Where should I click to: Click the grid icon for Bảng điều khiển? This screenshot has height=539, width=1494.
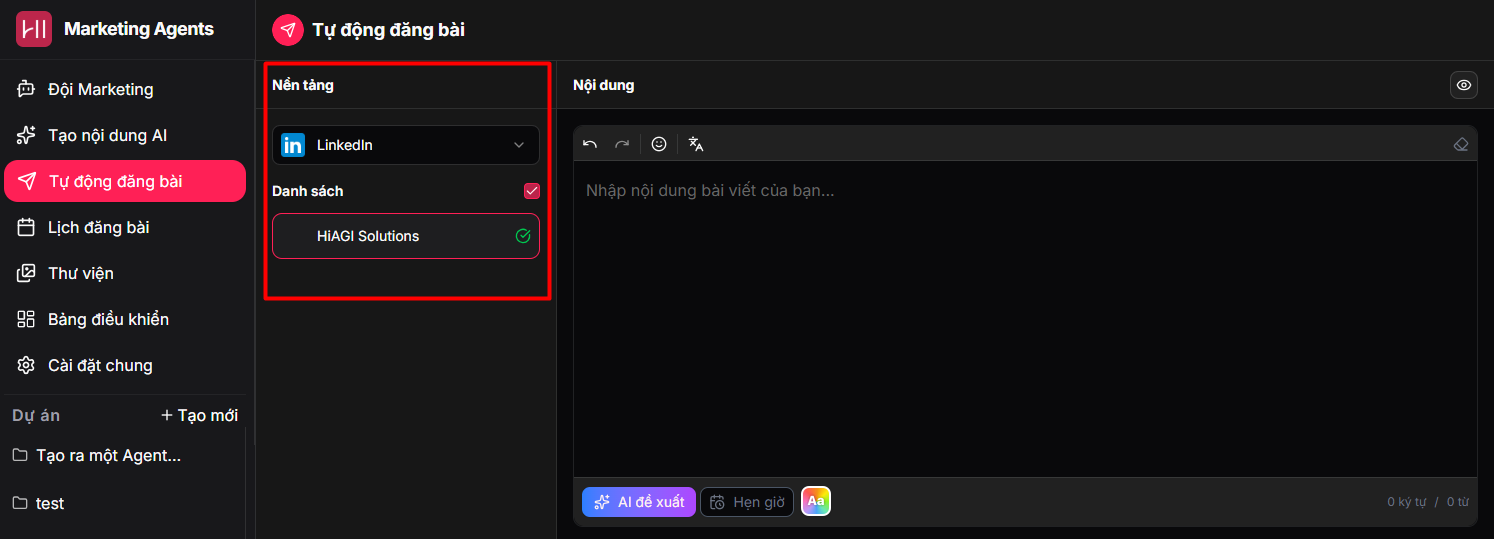click(x=27, y=319)
